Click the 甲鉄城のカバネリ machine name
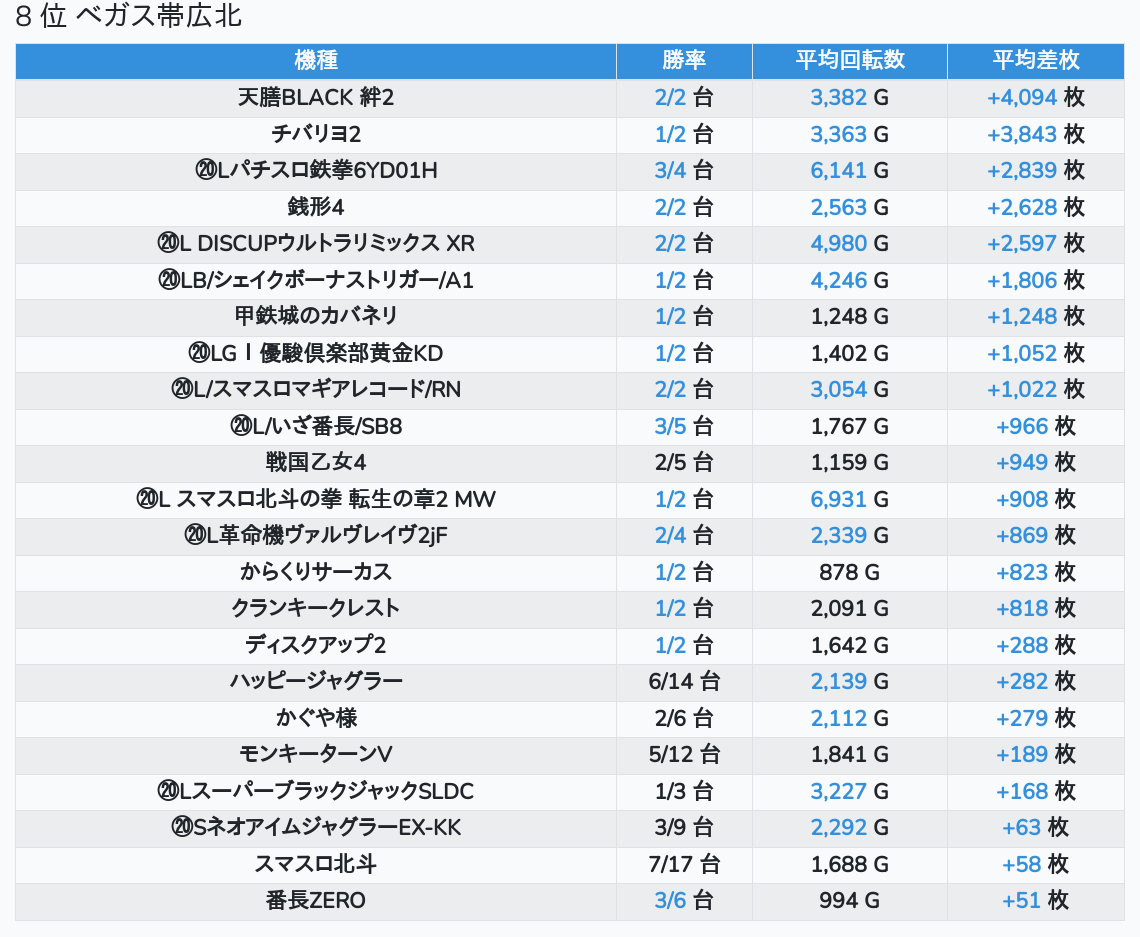 point(316,316)
